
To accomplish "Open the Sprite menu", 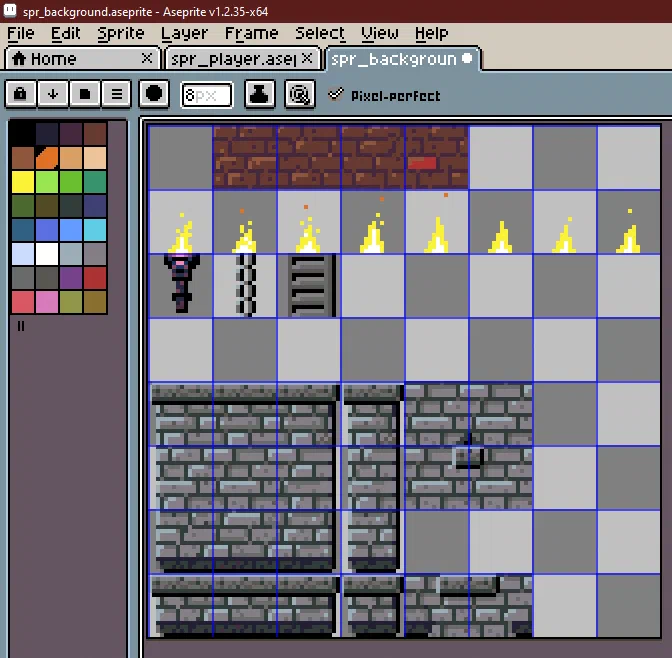I will pyautogui.click(x=120, y=33).
